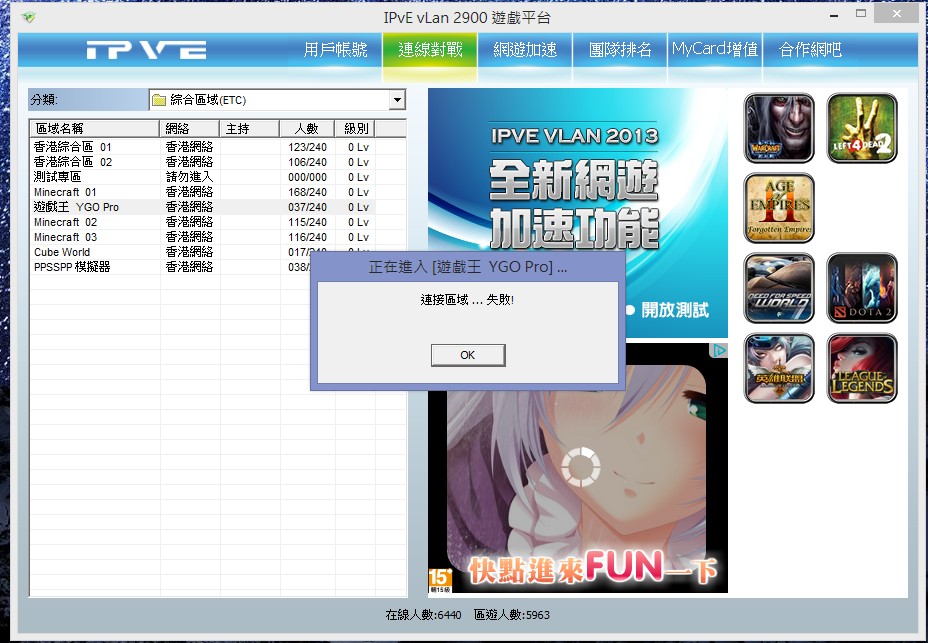Click the IPVE logo in header
Viewport: 928px width, 643px height.
point(146,50)
